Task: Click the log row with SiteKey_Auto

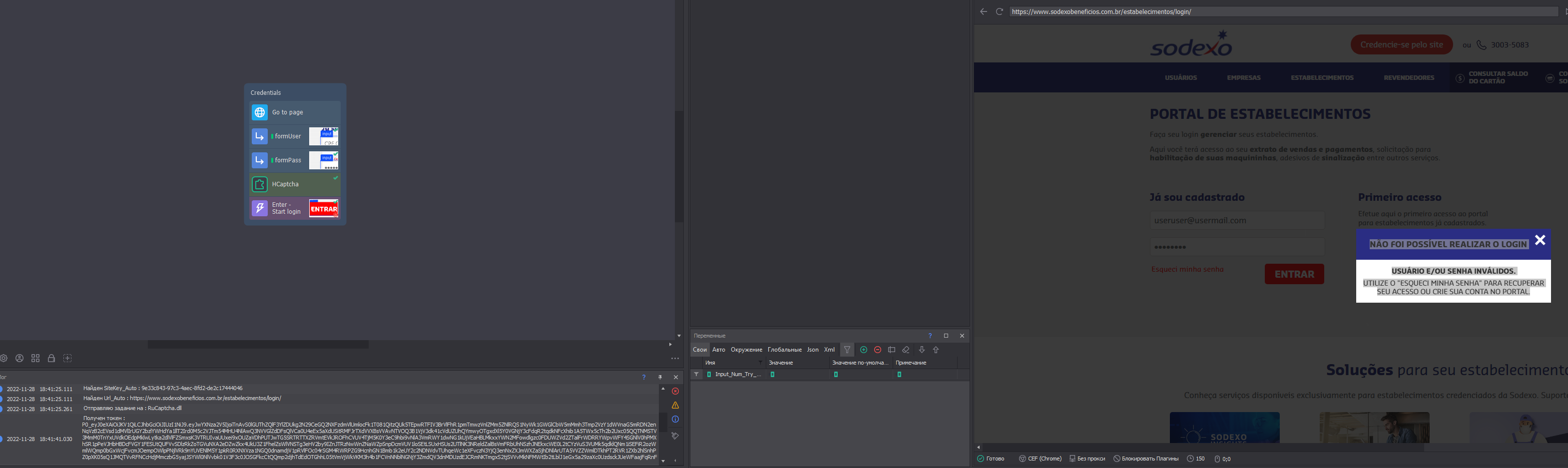Action: point(329,388)
